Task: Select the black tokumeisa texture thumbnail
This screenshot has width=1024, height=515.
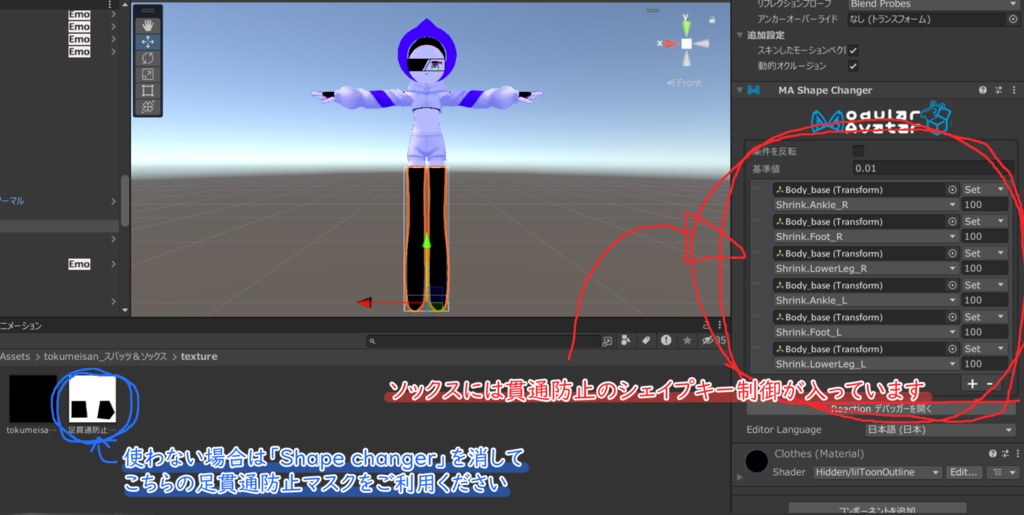Action: (31, 399)
